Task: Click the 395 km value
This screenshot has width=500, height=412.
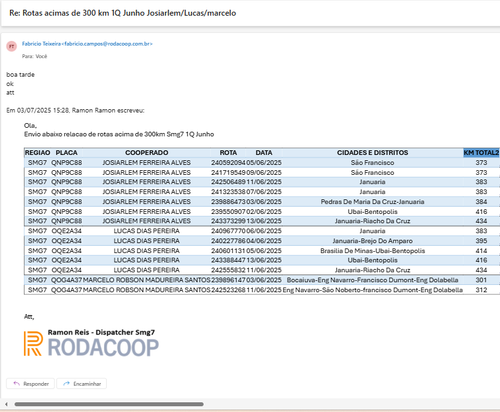Action: [481, 241]
